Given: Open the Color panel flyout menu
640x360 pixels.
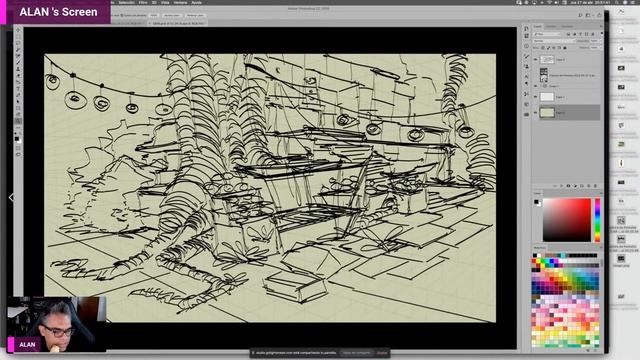Looking at the screenshot, I should 601,193.
